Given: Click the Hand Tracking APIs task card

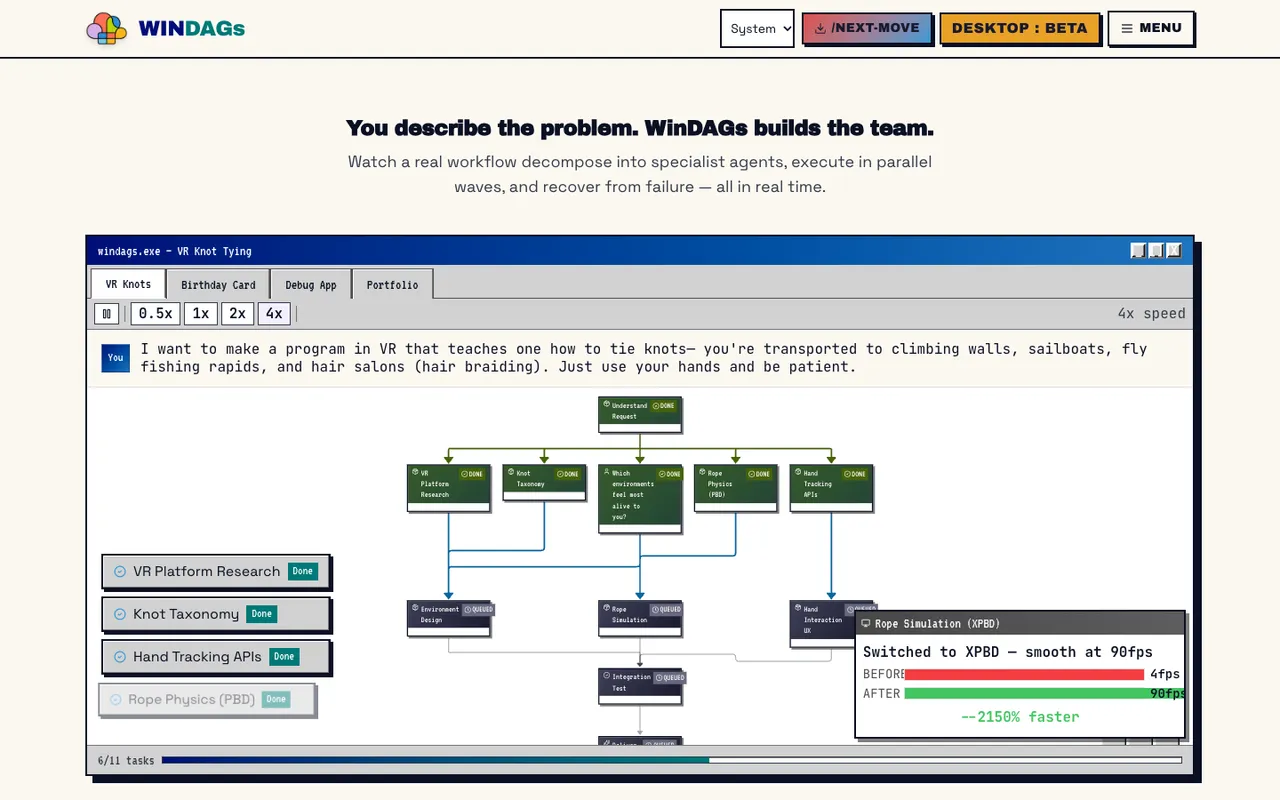Looking at the screenshot, I should pyautogui.click(x=216, y=657).
